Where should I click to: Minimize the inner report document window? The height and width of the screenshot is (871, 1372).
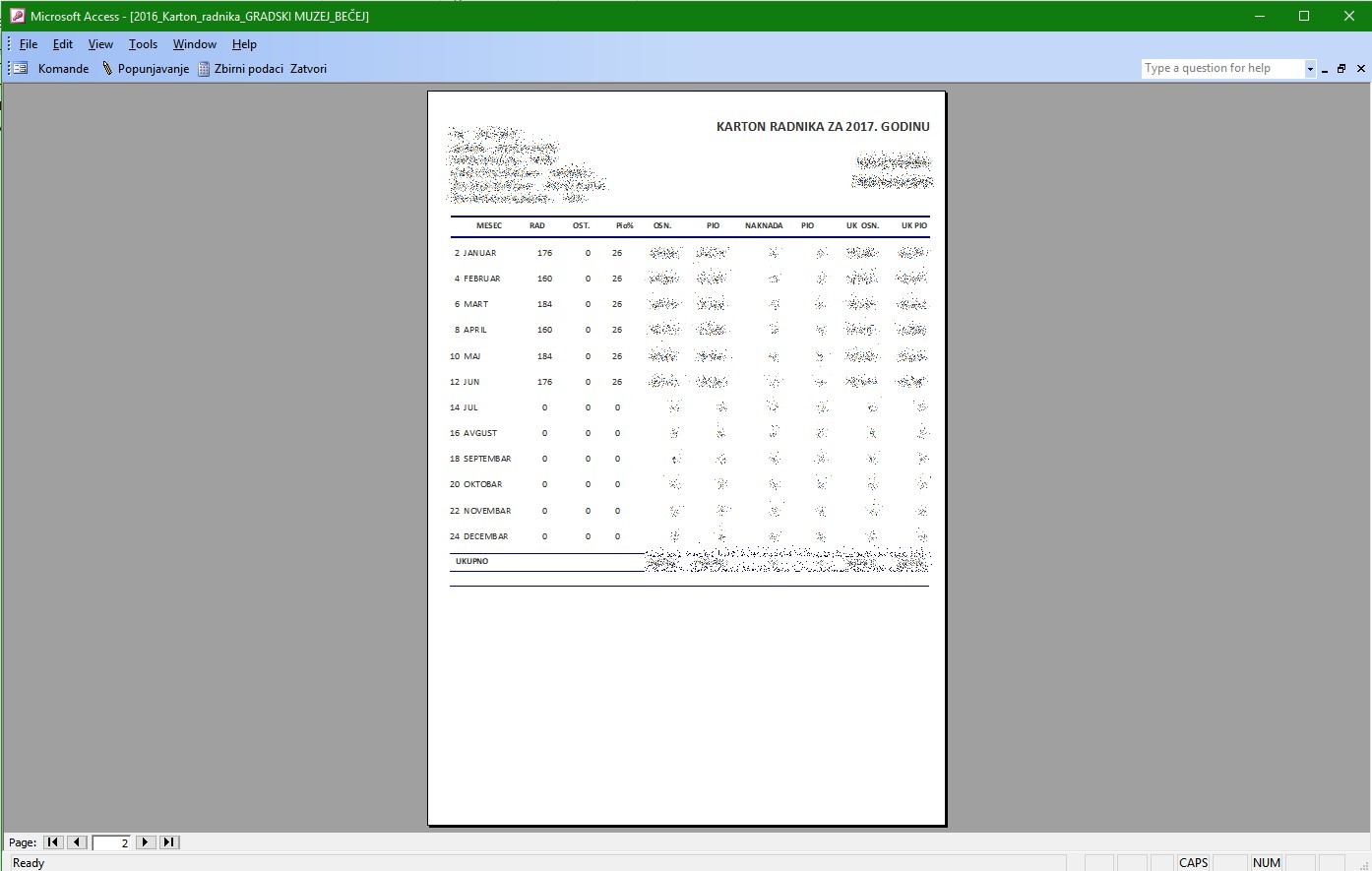click(1325, 69)
